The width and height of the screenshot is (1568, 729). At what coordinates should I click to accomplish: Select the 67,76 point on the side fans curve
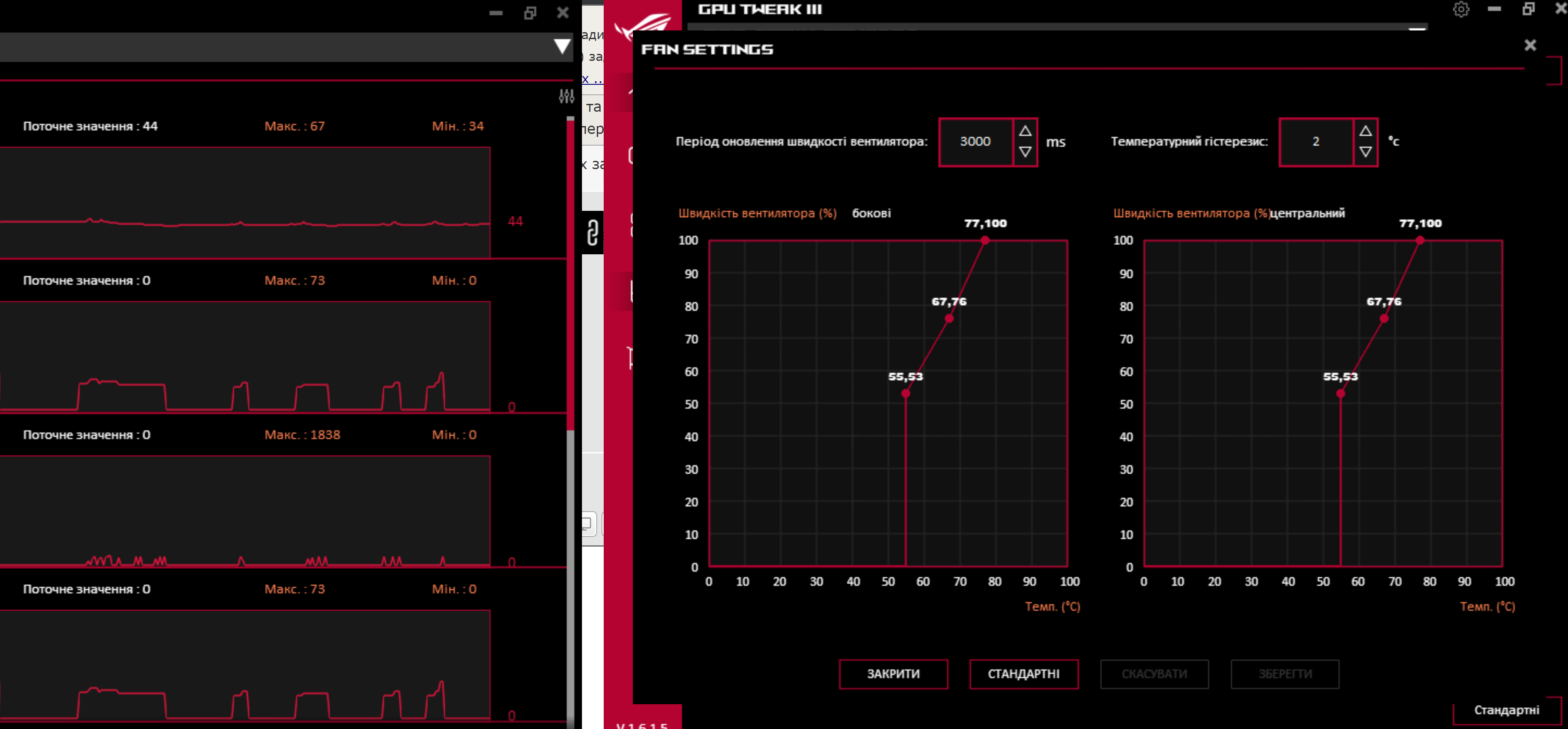tap(949, 318)
